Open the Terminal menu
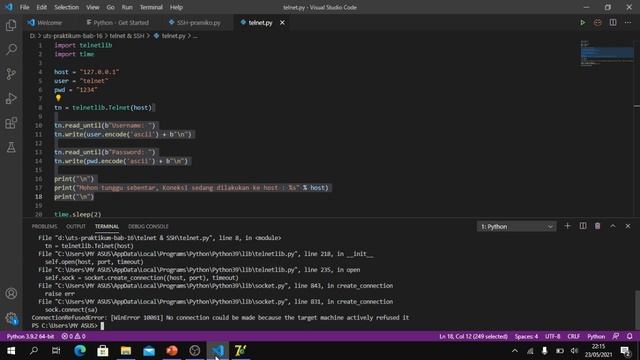 151,7
